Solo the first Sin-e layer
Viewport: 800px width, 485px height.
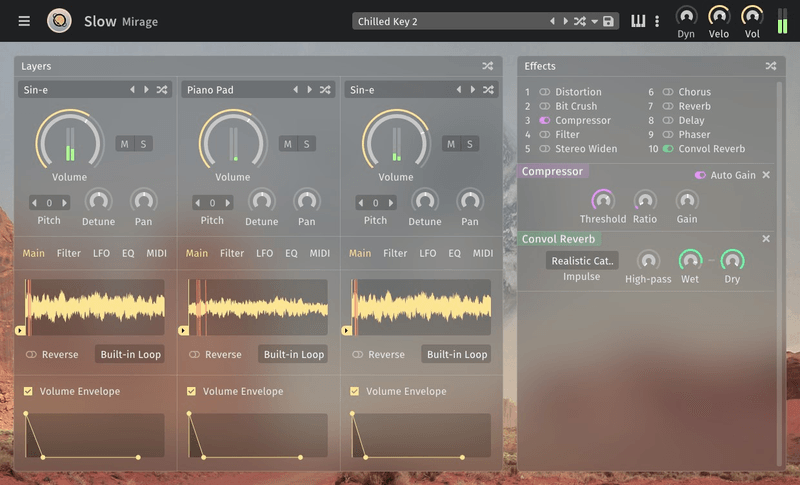(x=143, y=144)
